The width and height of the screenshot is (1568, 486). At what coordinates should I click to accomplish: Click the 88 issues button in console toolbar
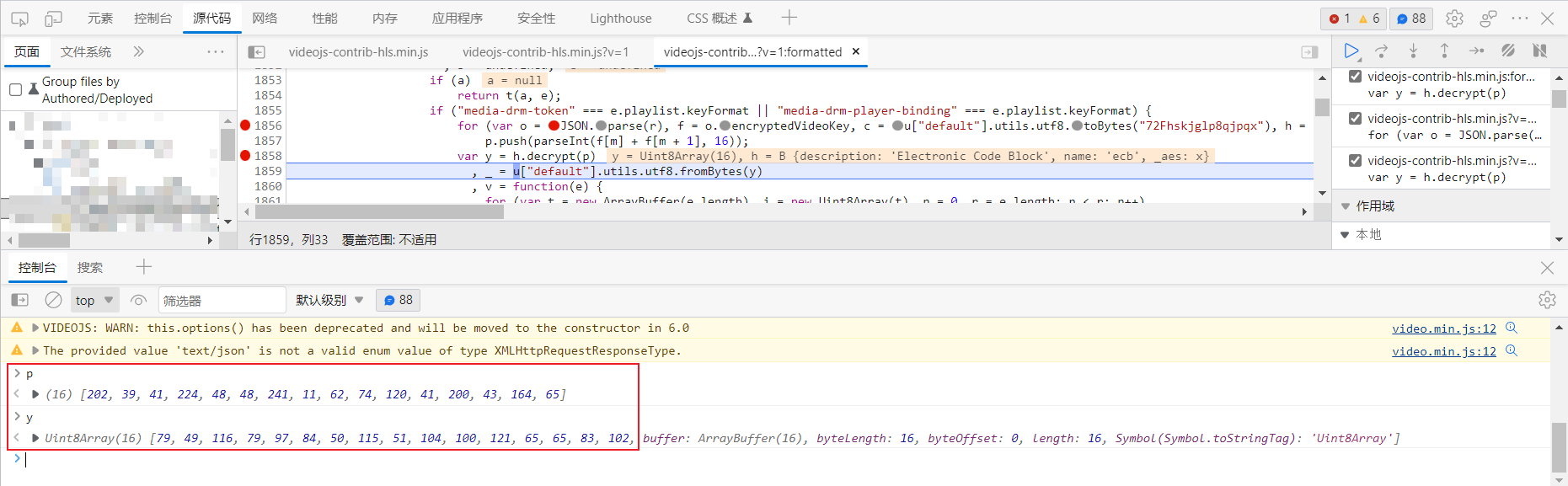coord(398,300)
